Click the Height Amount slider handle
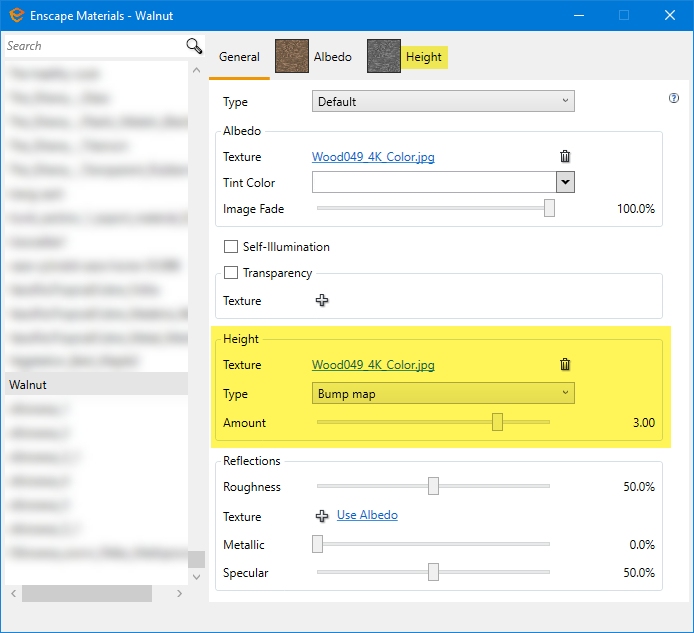694x633 pixels. 497,422
